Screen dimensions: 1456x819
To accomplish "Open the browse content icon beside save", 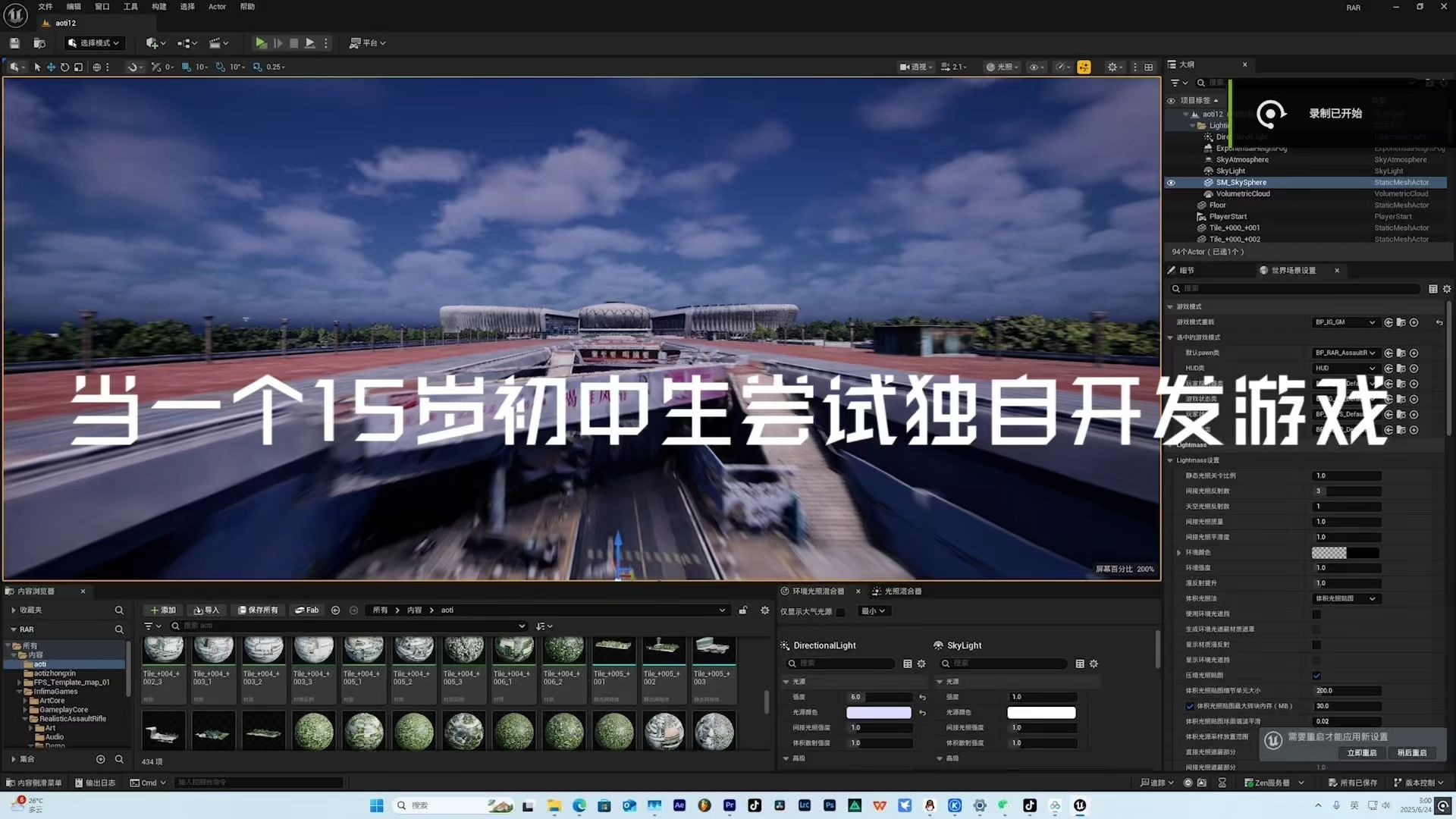I will [x=39, y=43].
